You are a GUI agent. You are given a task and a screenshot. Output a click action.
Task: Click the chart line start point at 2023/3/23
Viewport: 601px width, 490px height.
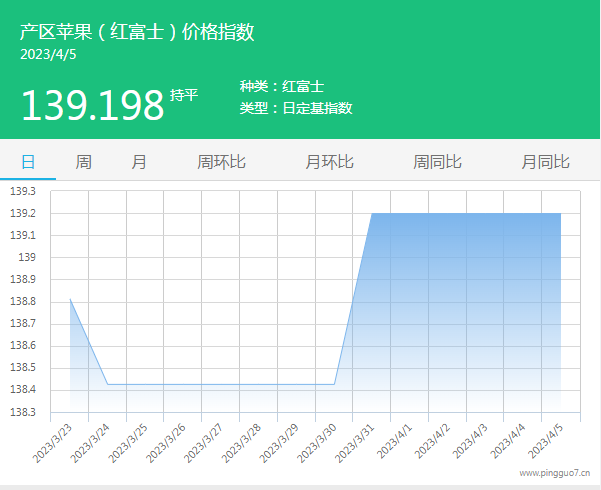(x=70, y=299)
